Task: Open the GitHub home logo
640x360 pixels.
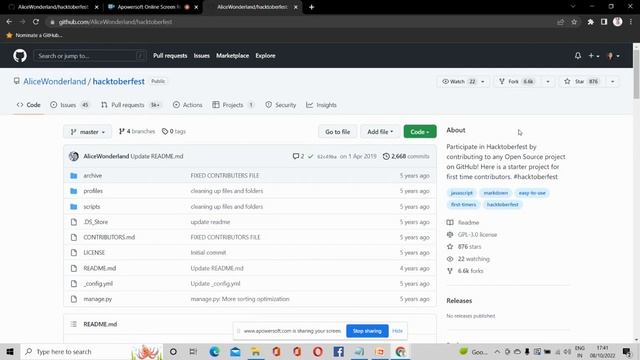Action: pyautogui.click(x=20, y=56)
